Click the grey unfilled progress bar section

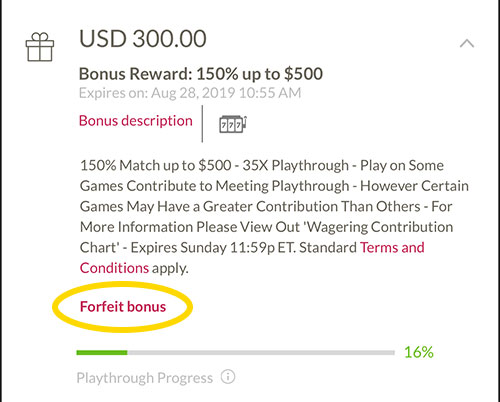pyautogui.click(x=261, y=352)
